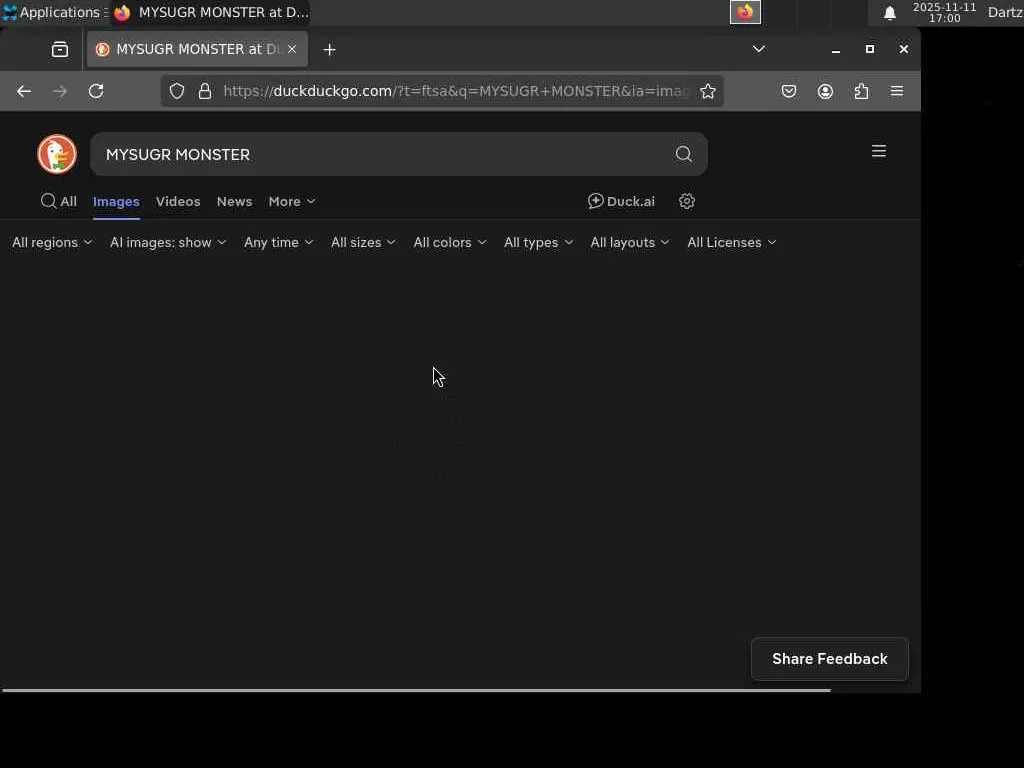Screen dimensions: 1024x768
Task: Open Firefox View recent browsing icon
Action: coord(60,50)
